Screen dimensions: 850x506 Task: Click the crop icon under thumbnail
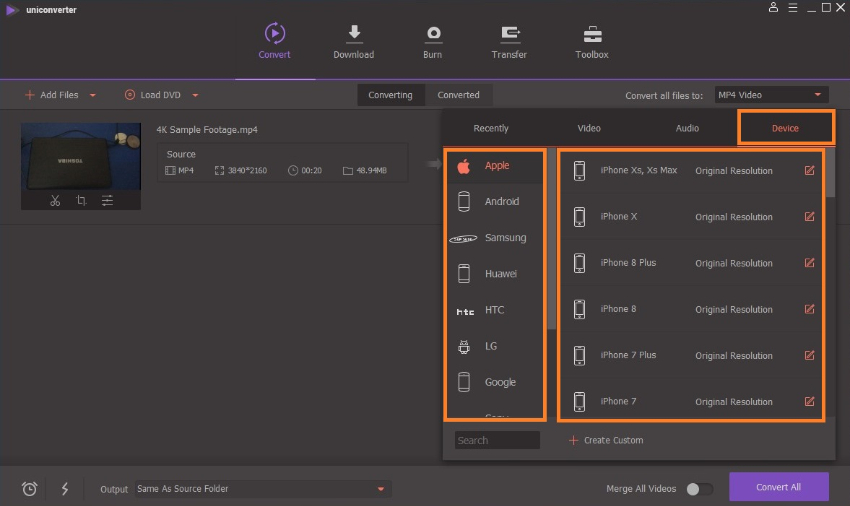tap(81, 201)
